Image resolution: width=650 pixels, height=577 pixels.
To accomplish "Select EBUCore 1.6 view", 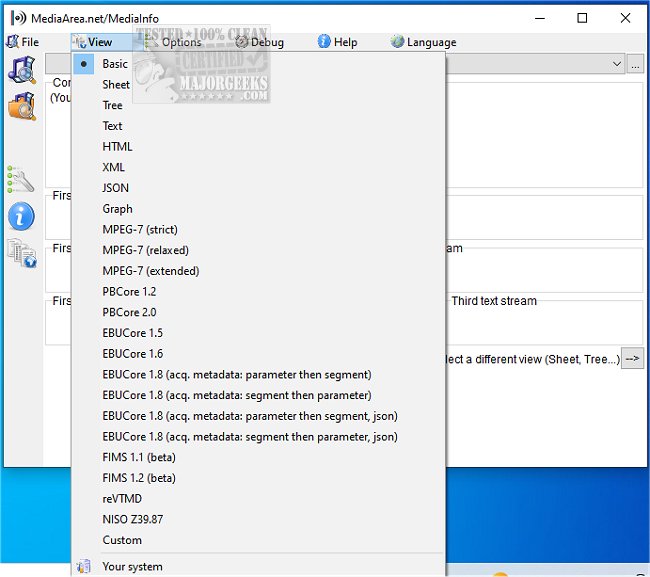I will [258, 354].
